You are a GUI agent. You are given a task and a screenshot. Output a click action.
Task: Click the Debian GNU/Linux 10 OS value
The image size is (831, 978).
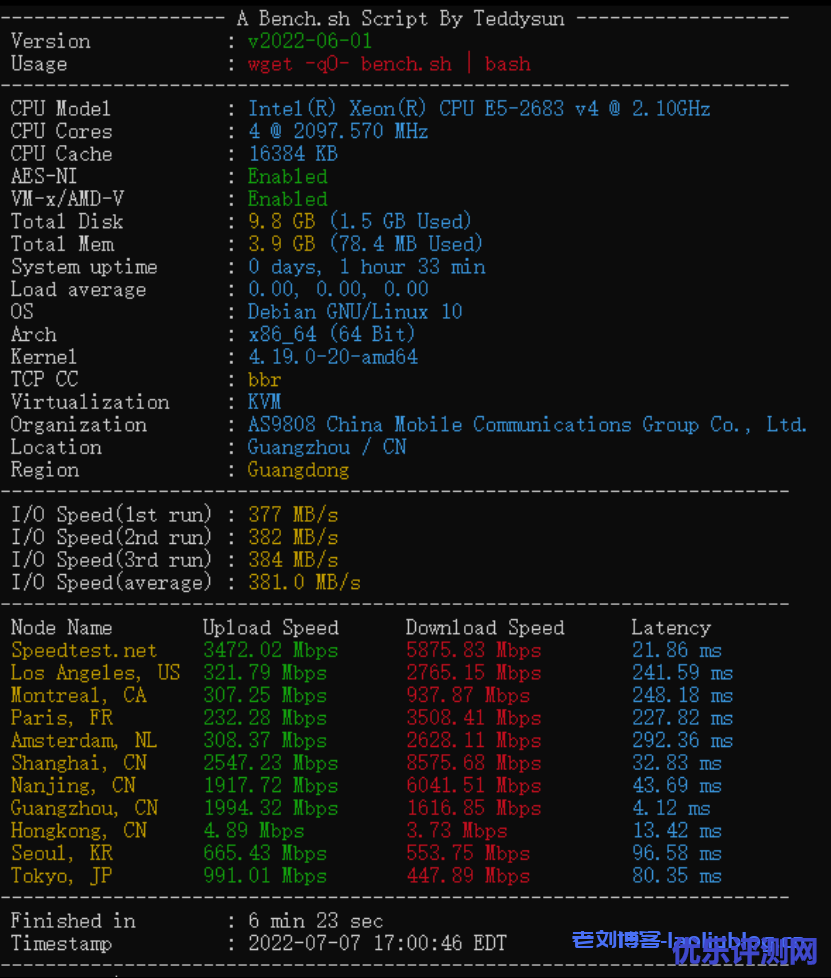(x=355, y=312)
